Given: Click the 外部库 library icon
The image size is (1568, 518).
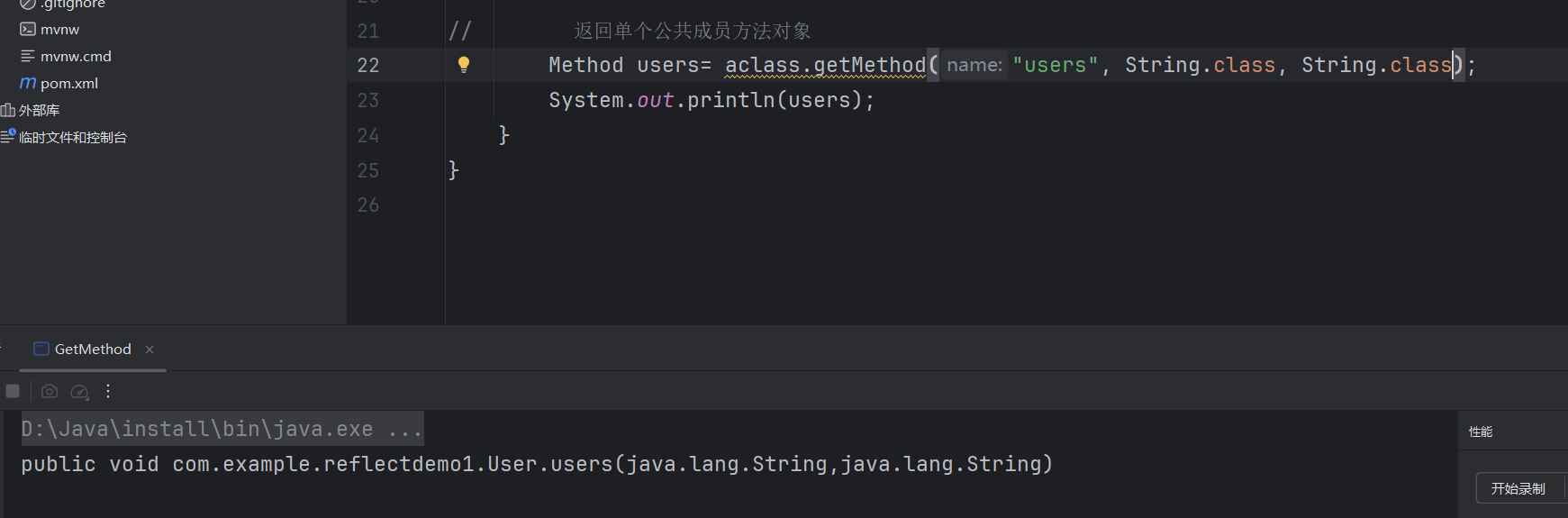Looking at the screenshot, I should (8, 110).
